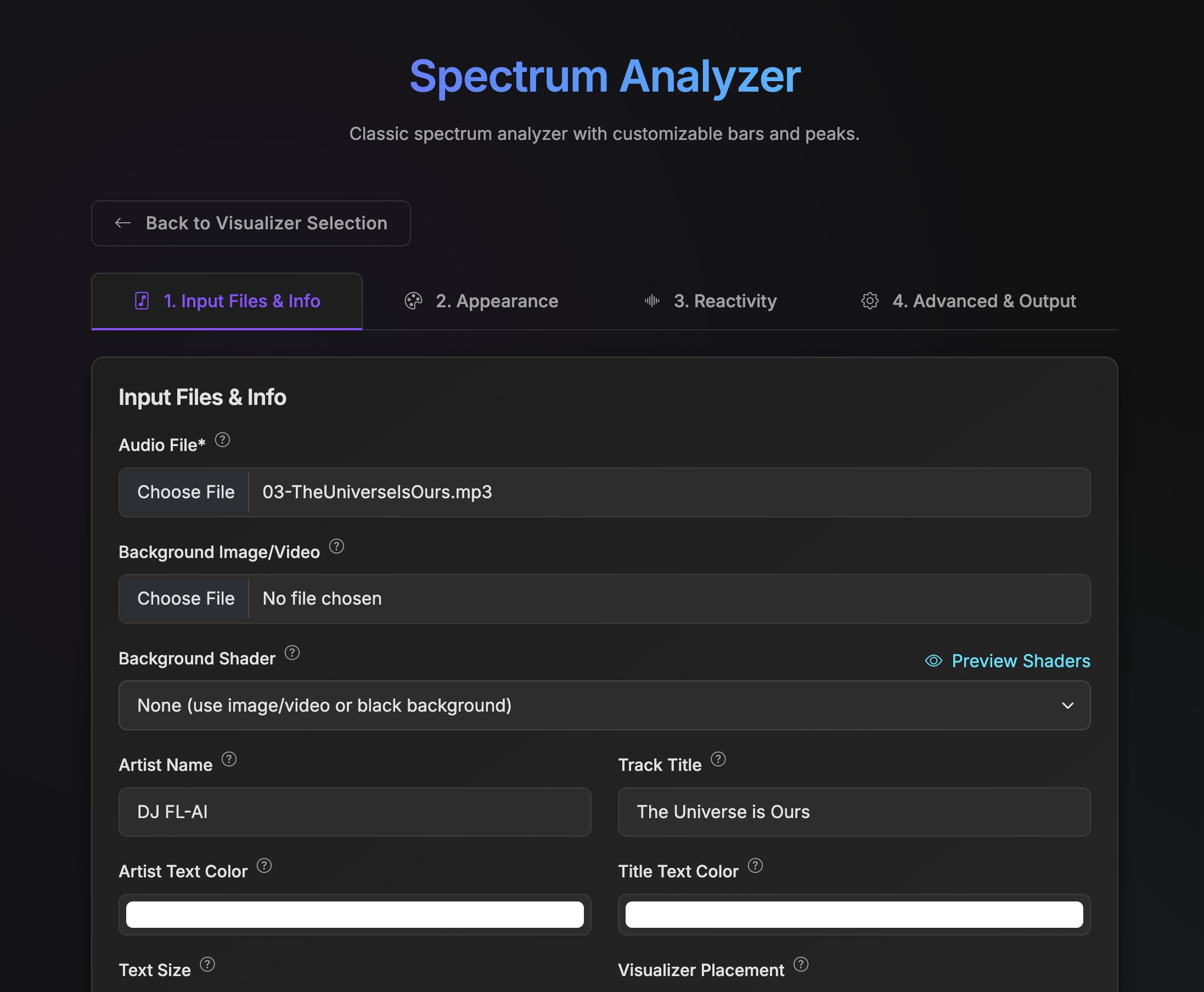Viewport: 1204px width, 992px height.
Task: Click the Title Text Color help icon
Action: click(x=756, y=866)
